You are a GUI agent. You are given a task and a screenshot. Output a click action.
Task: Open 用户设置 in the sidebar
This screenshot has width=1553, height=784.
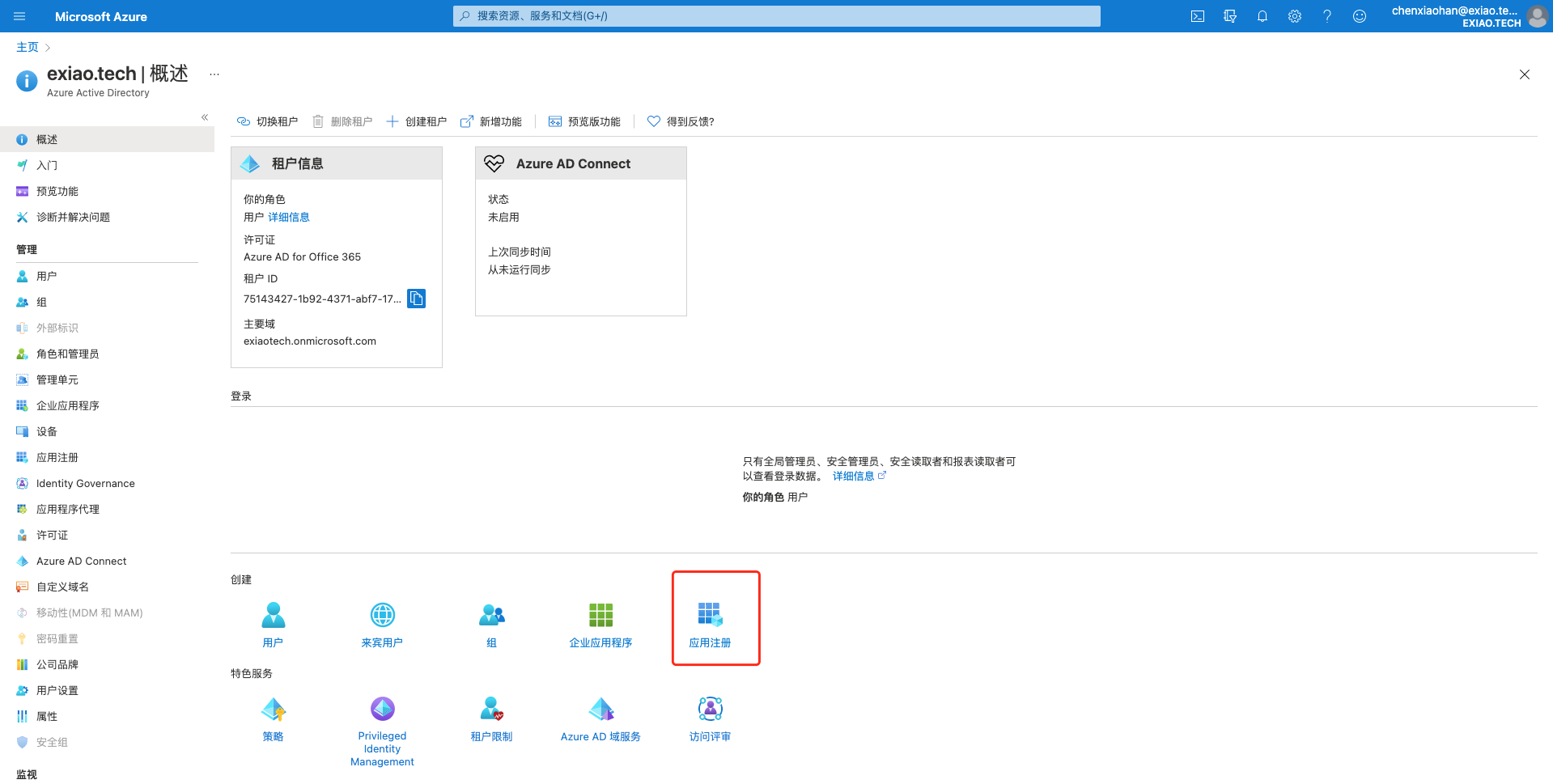(x=107, y=690)
